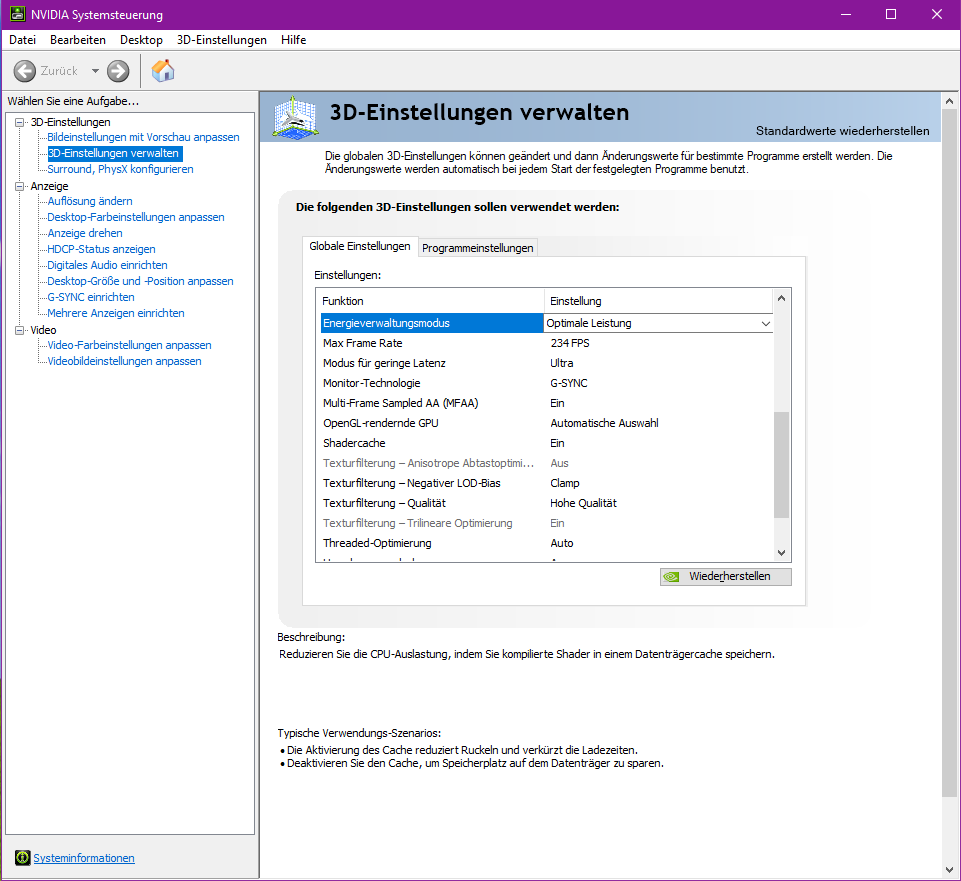Click the Forward arrow icon
The image size is (961, 881).
tap(118, 71)
